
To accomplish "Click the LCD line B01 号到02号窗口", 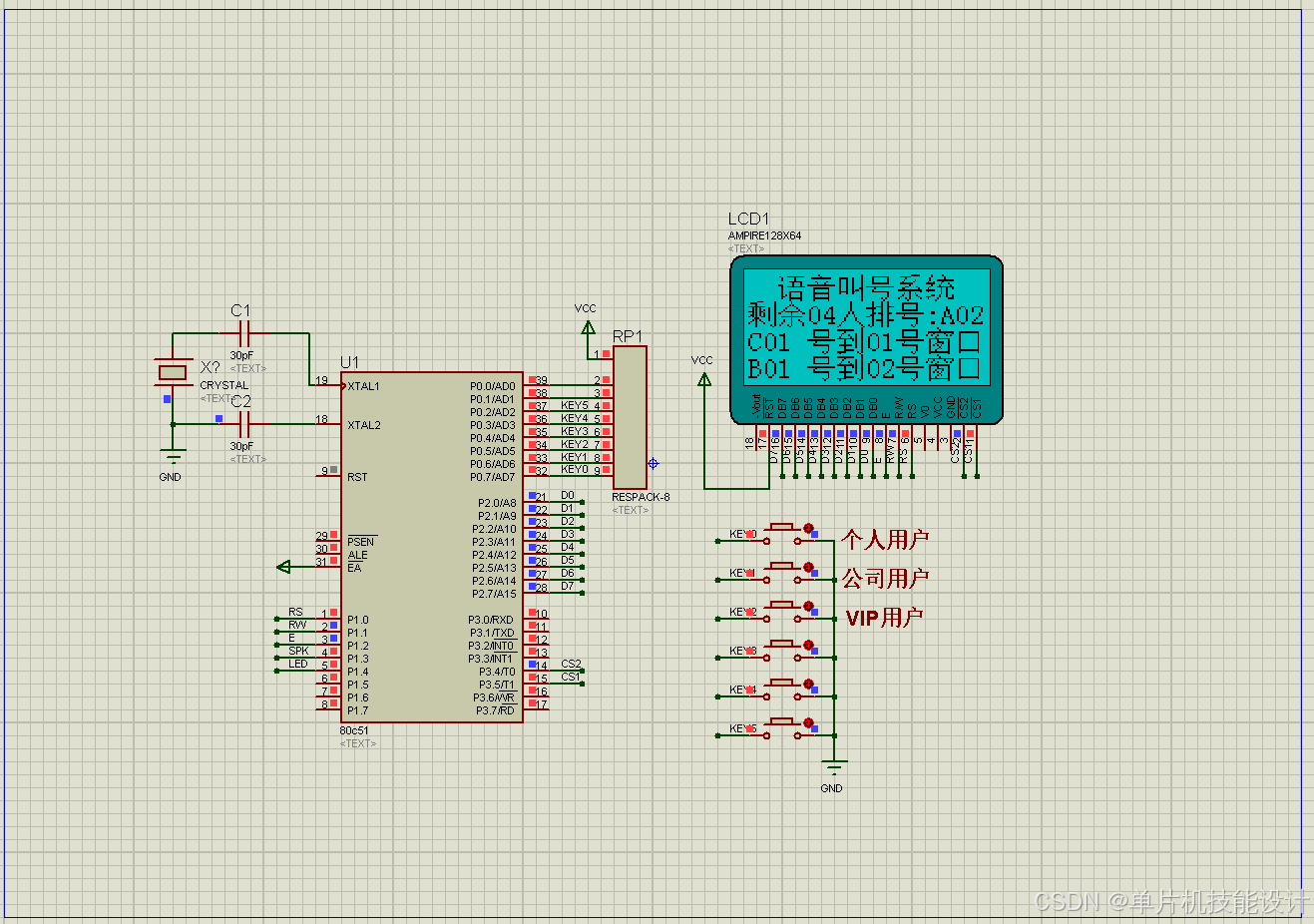I will pos(864,369).
